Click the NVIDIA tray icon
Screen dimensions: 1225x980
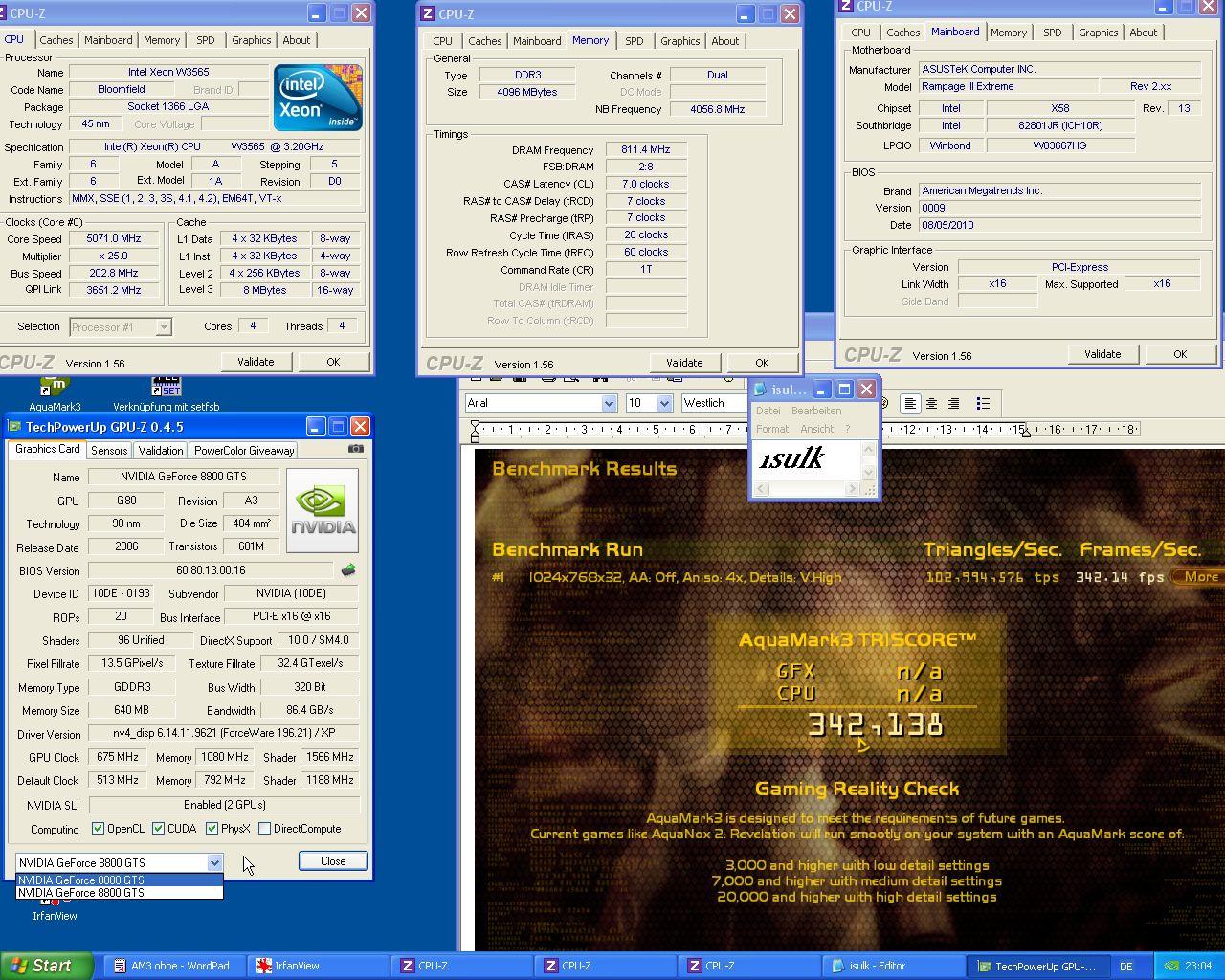pos(1170,966)
